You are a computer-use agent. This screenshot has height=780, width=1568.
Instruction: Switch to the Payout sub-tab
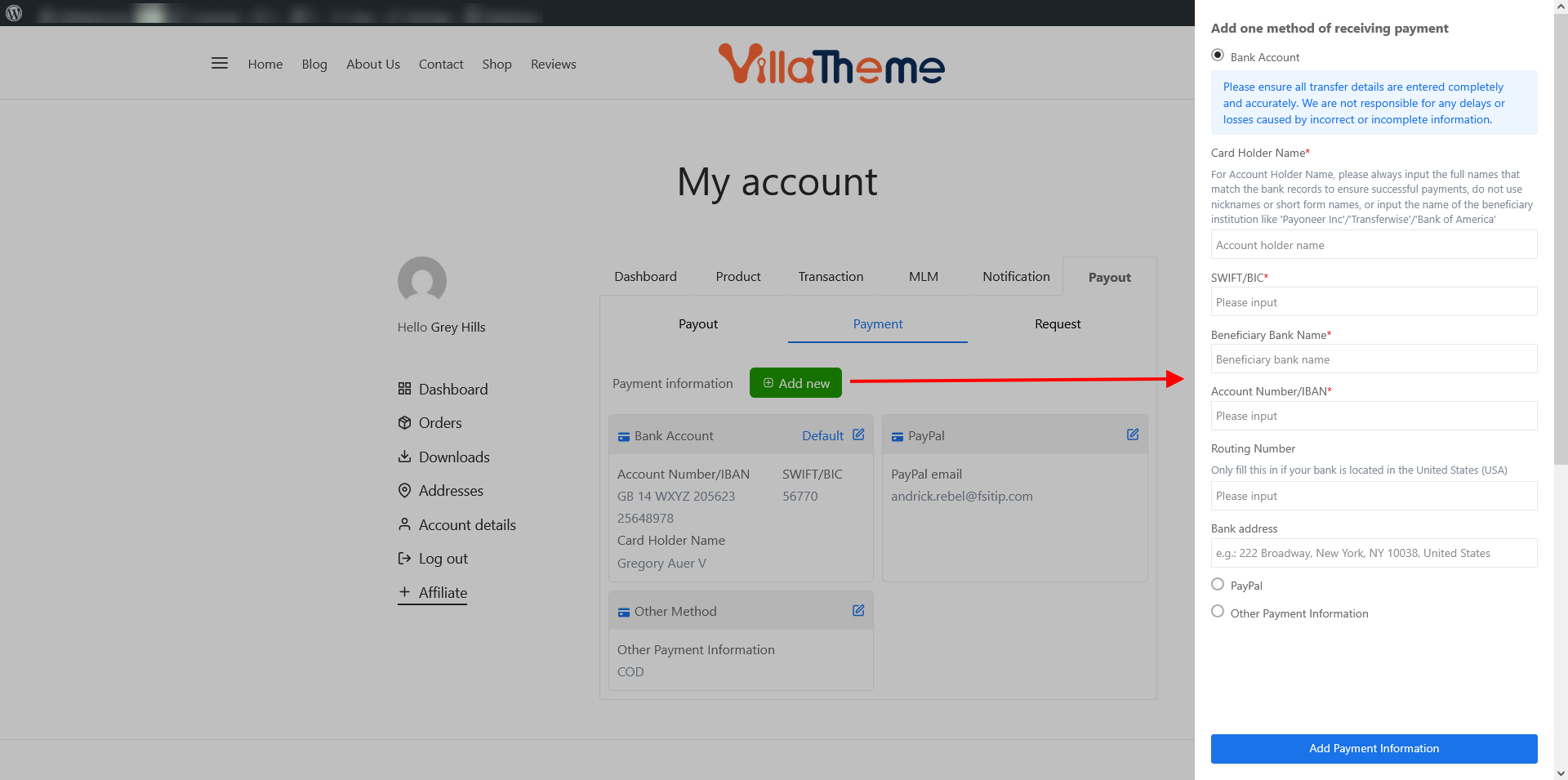[x=698, y=323]
